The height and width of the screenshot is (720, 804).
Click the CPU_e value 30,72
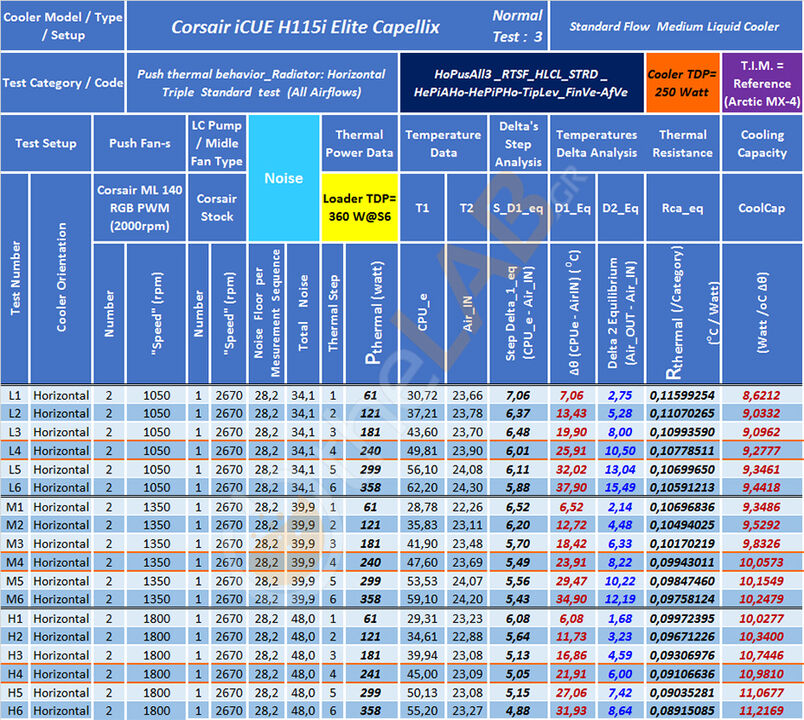[x=423, y=395]
